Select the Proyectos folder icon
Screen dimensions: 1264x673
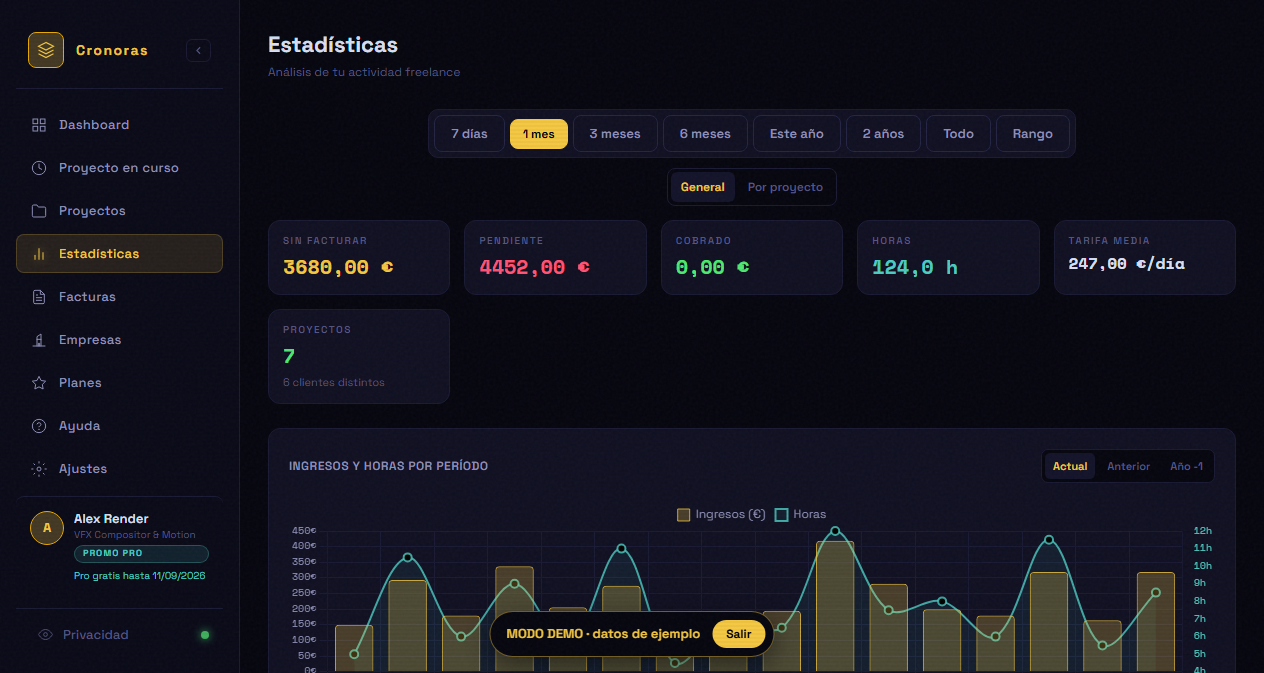39,211
